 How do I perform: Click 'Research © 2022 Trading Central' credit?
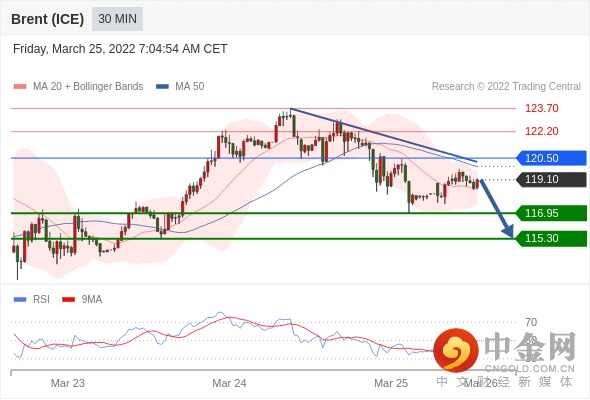[506, 87]
